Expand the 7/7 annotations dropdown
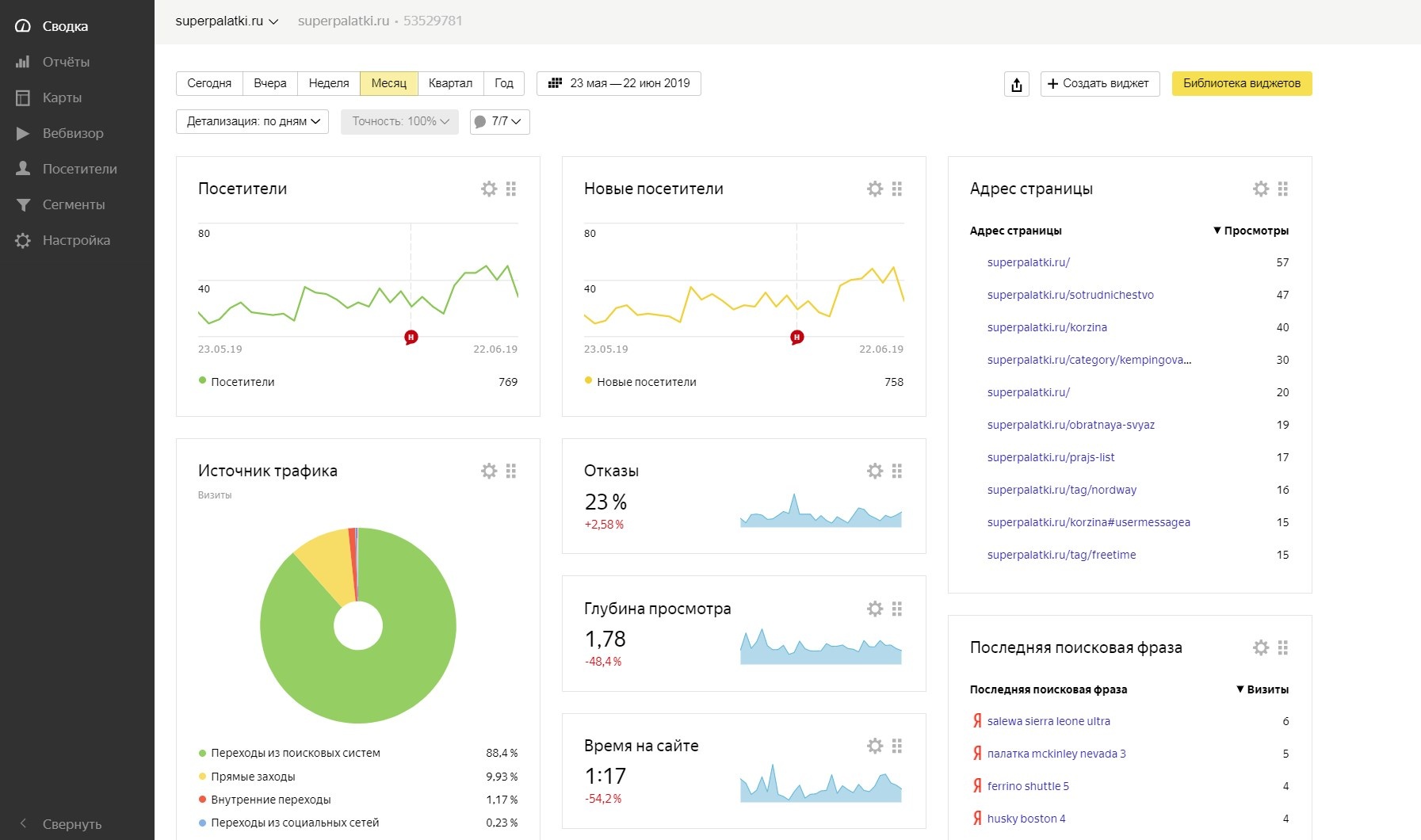1421x840 pixels. tap(500, 121)
